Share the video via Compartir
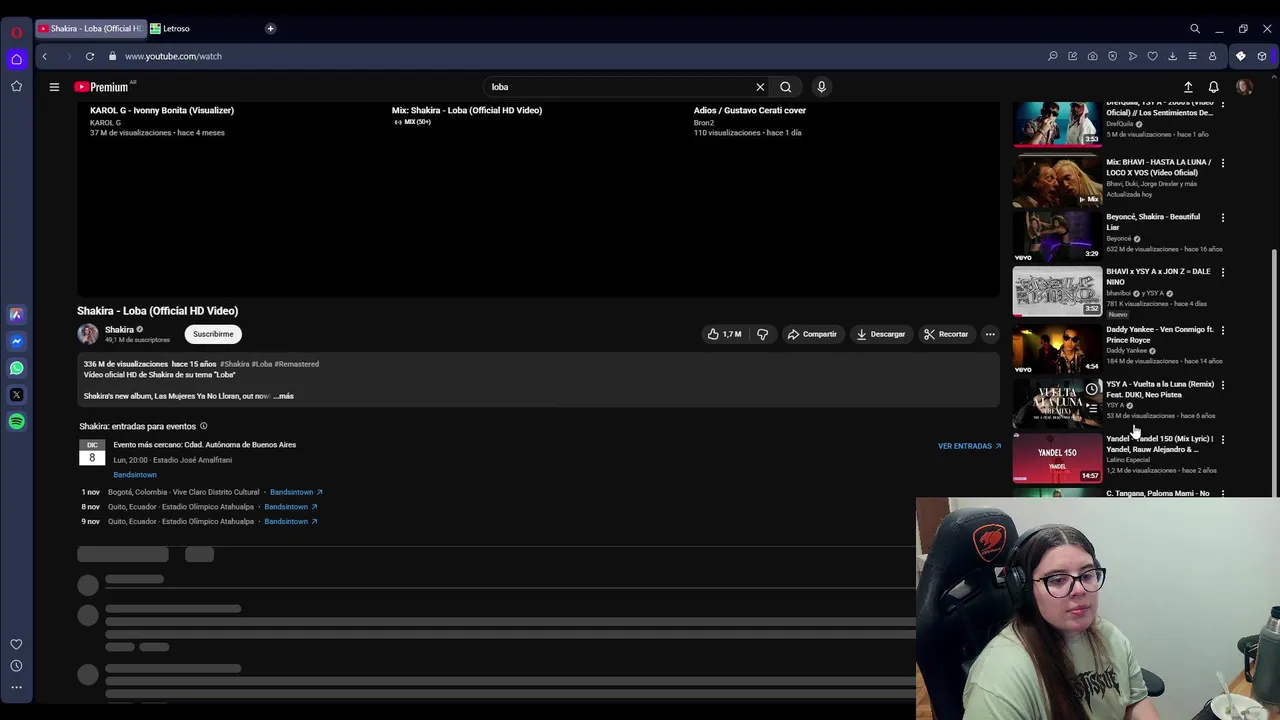1280x720 pixels. point(811,334)
